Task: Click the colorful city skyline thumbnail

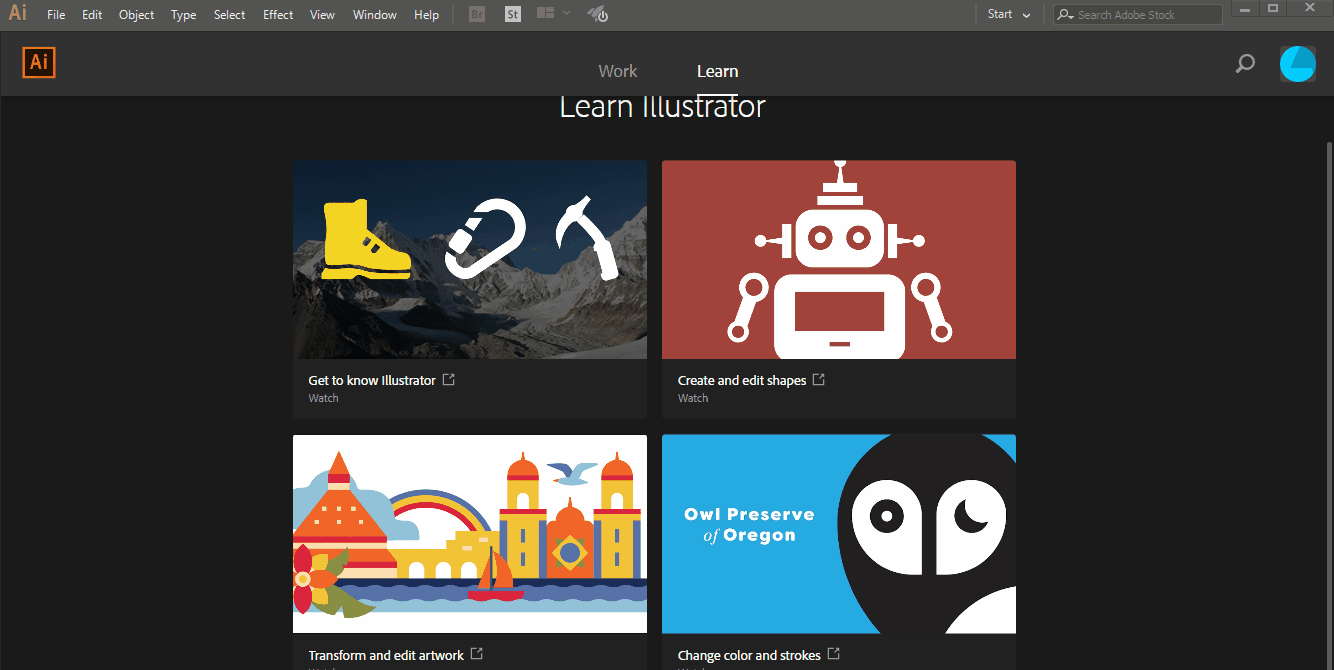Action: [x=470, y=534]
